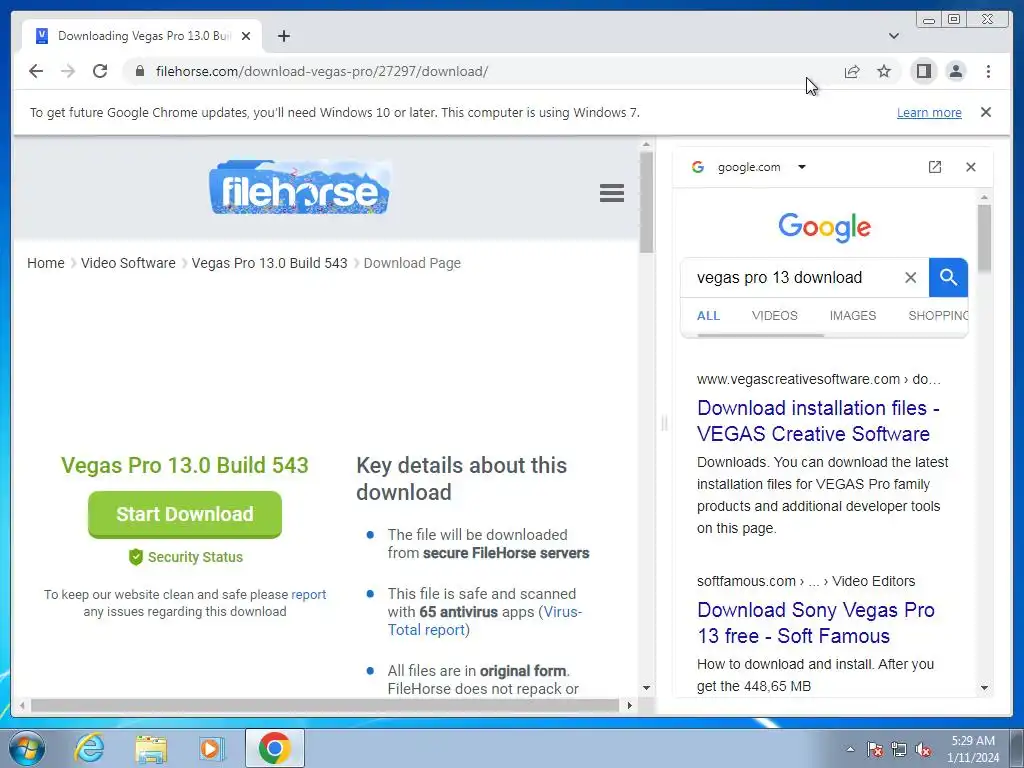Click the main page horizontal scrollbar thumb
The image size is (1024, 768).
coord(325,705)
